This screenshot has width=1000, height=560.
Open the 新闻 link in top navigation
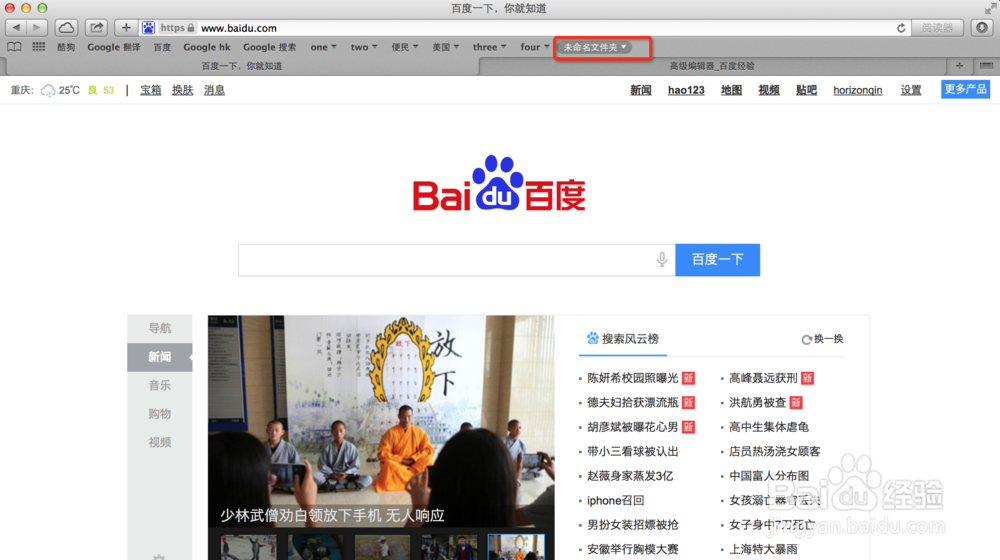click(641, 90)
